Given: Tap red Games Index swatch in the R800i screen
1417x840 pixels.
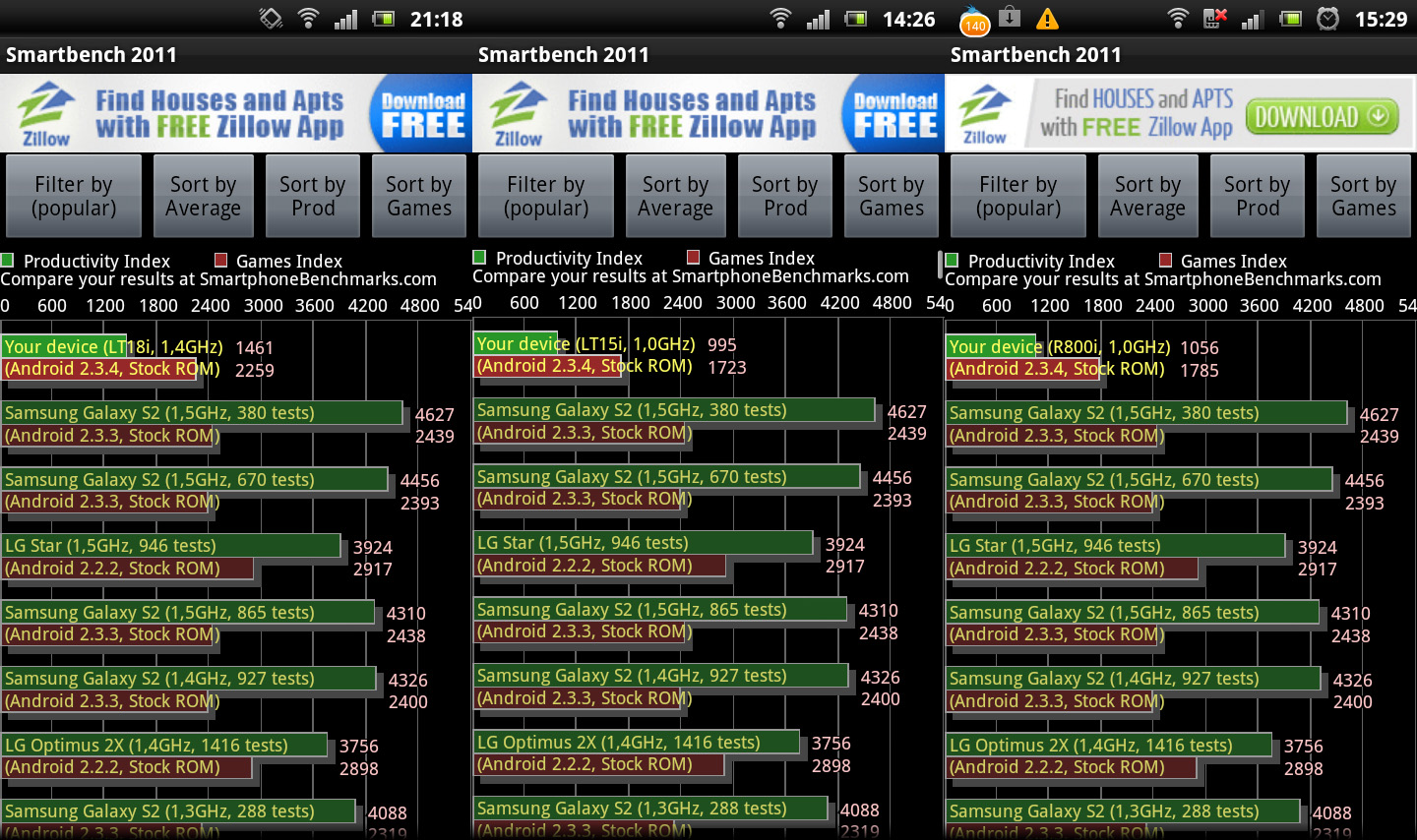Looking at the screenshot, I should coord(1166,261).
